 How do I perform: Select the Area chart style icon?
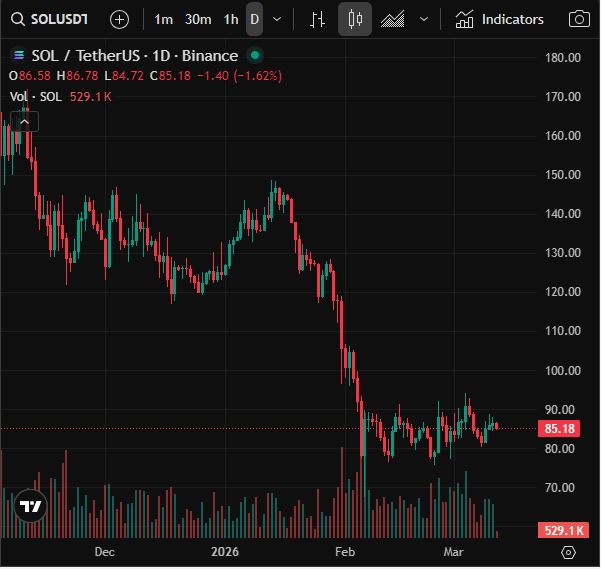(x=392, y=19)
